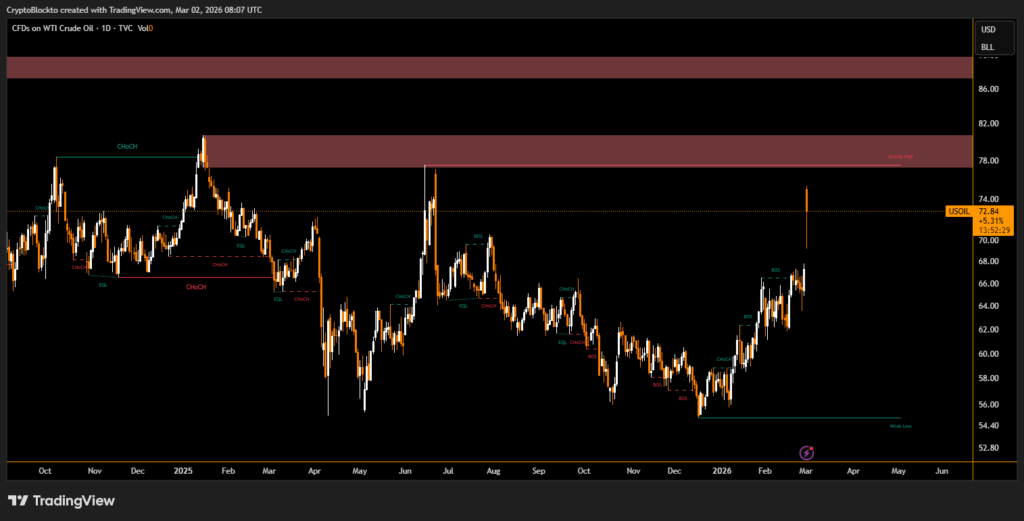Open the USD currency selector
This screenshot has width=1024, height=521.
point(987,29)
